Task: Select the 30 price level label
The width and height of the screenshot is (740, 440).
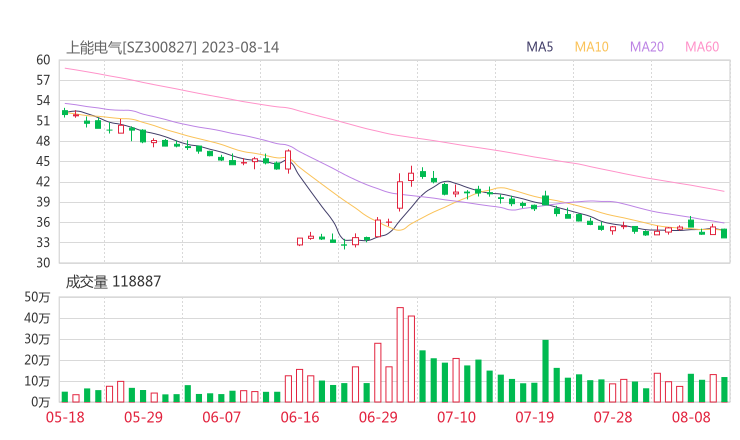Action: (x=43, y=263)
